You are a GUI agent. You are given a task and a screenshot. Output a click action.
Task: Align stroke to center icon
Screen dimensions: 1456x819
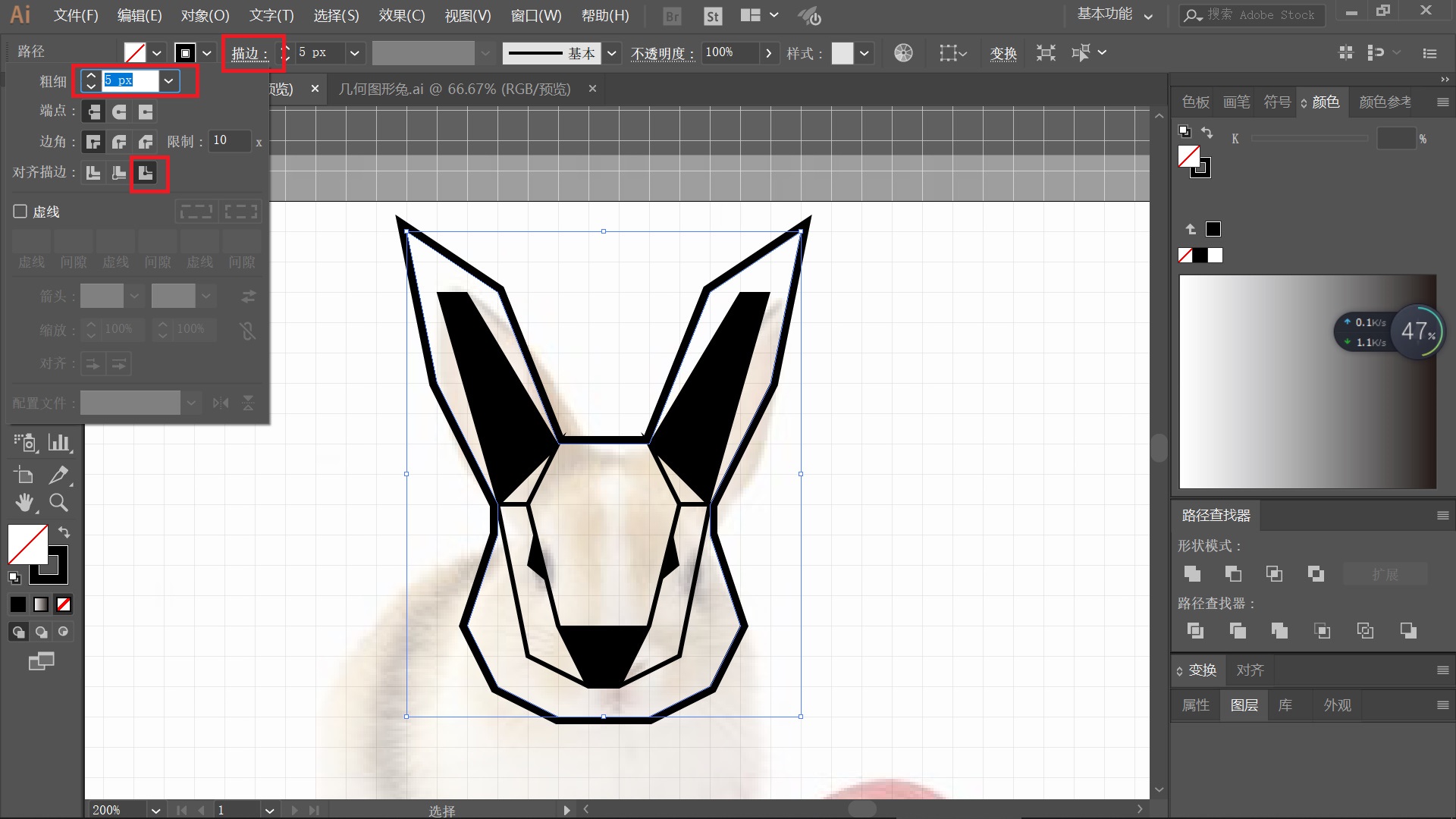(x=93, y=173)
